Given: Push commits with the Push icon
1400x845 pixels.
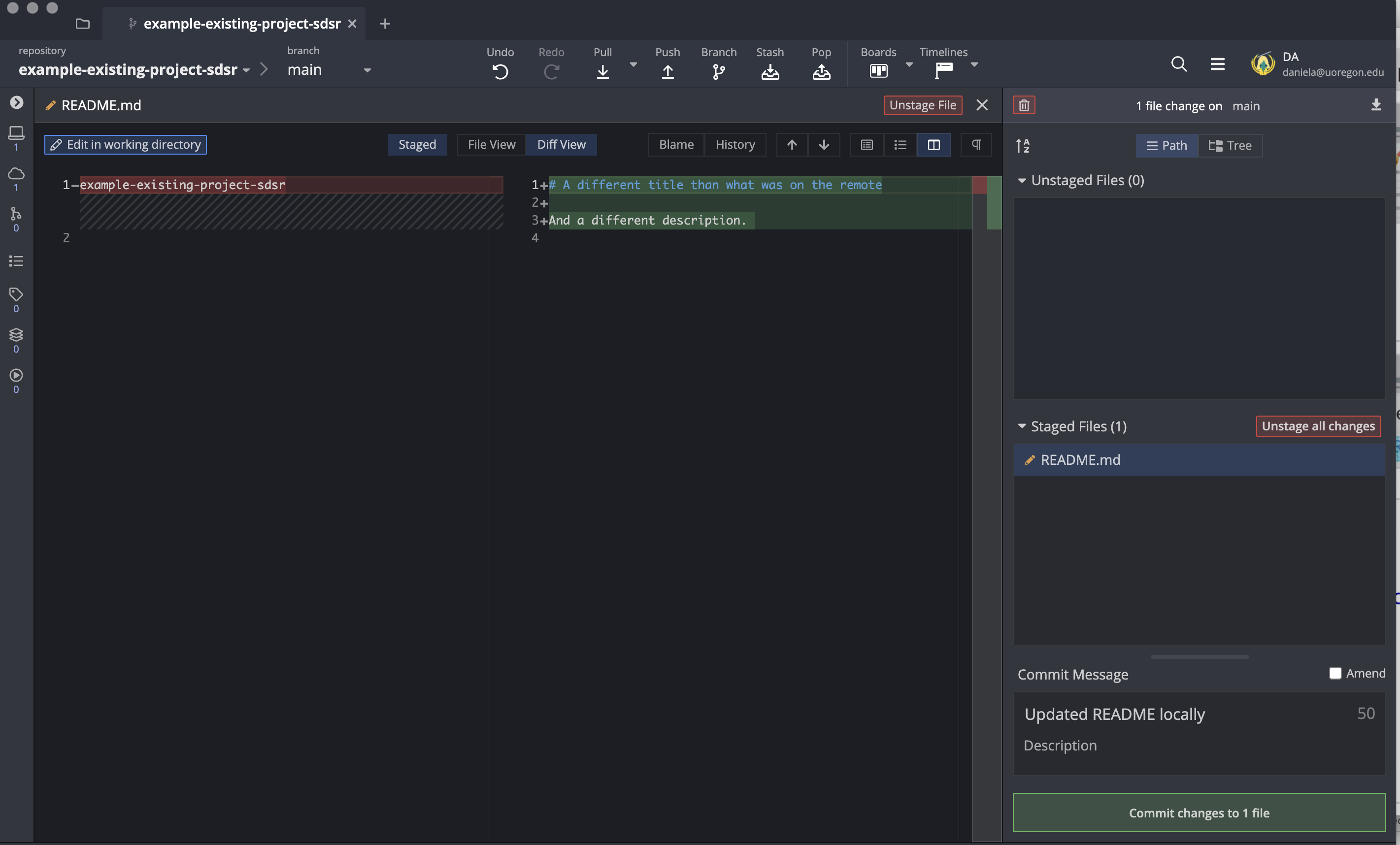Looking at the screenshot, I should [x=667, y=71].
